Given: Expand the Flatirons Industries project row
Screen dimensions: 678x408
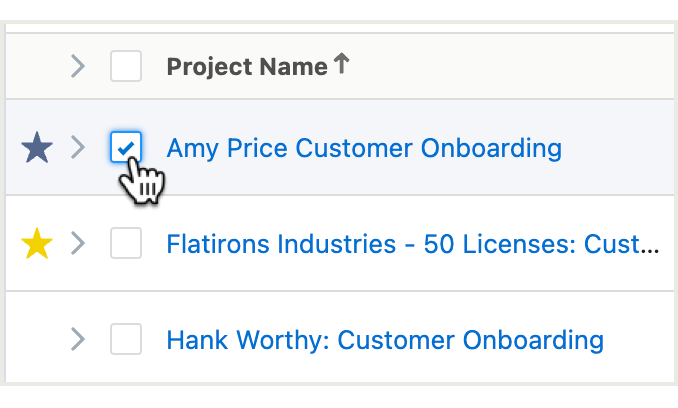Looking at the screenshot, I should click(78, 243).
